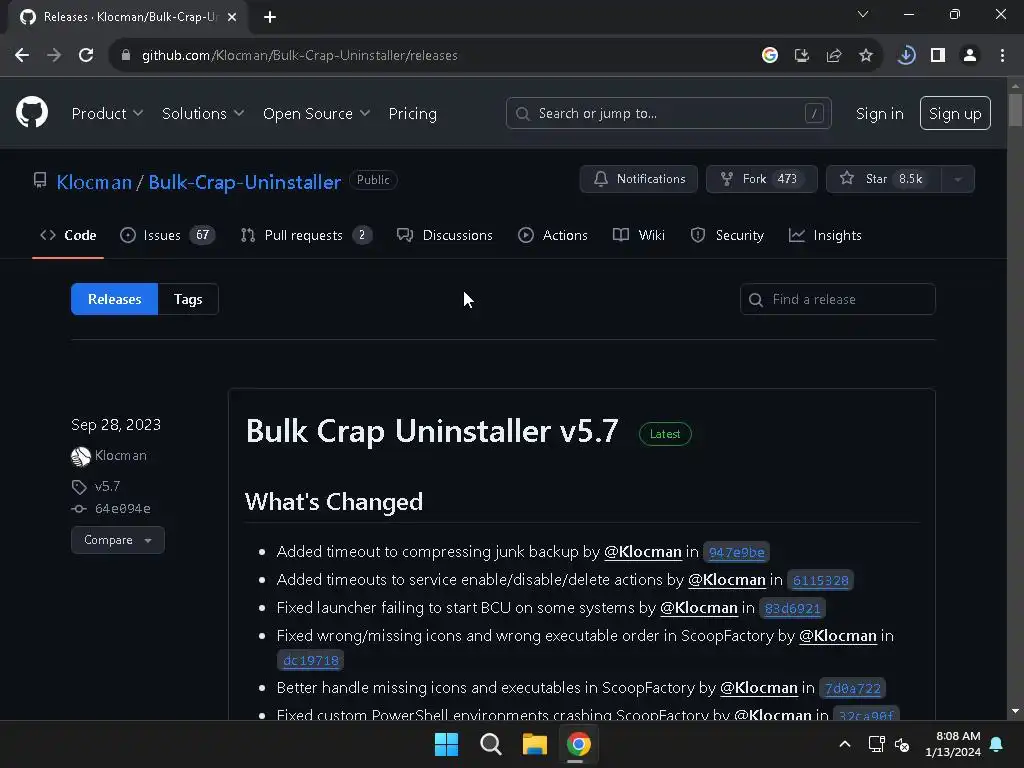This screenshot has width=1024, height=768.
Task: Open the Google icon in the address bar
Action: click(x=770, y=56)
